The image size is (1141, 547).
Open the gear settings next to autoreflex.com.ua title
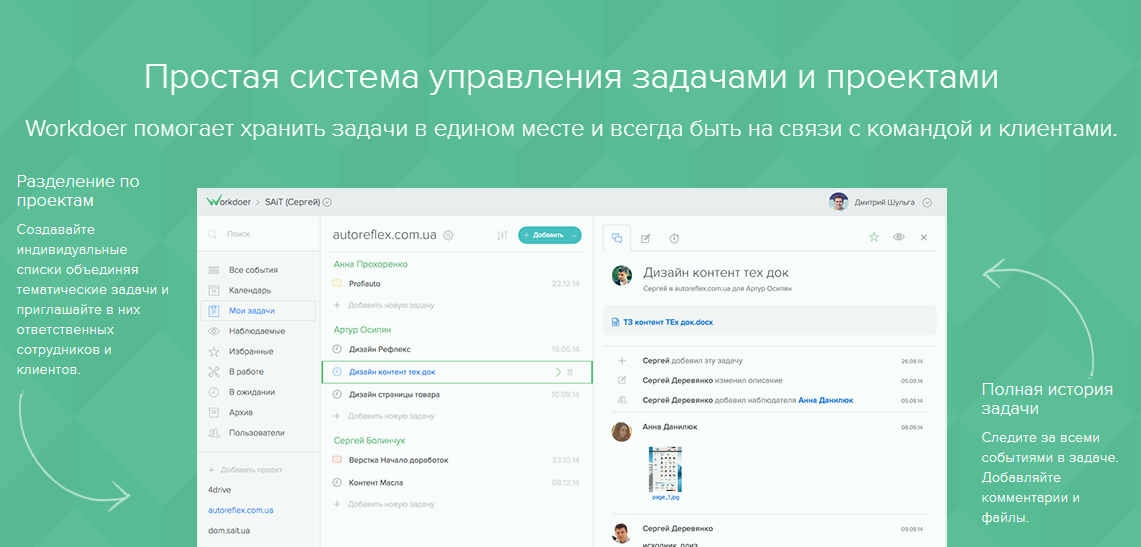tap(448, 235)
